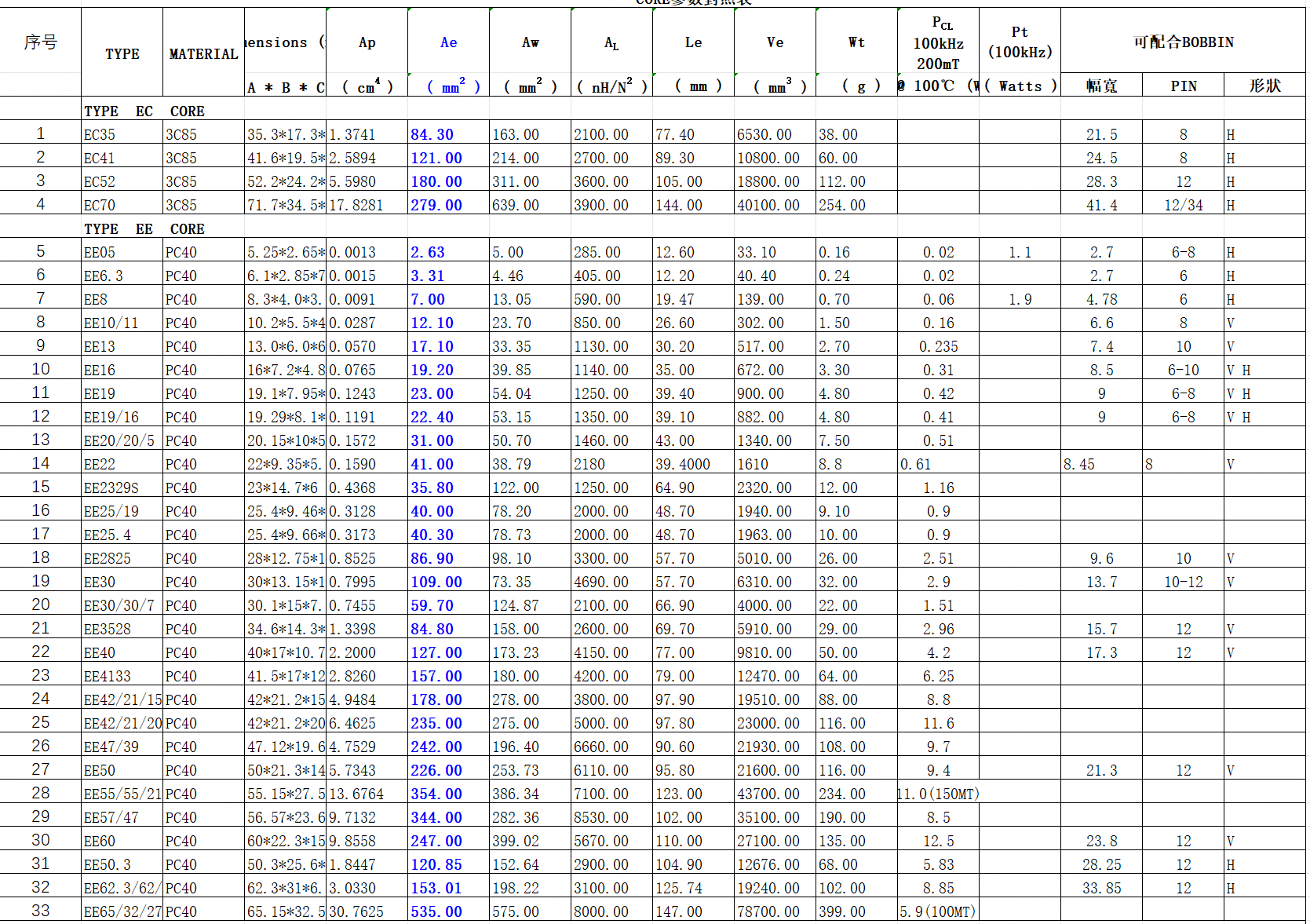Click the 'Ae' column header
The height and width of the screenshot is (924, 1310).
448,42
